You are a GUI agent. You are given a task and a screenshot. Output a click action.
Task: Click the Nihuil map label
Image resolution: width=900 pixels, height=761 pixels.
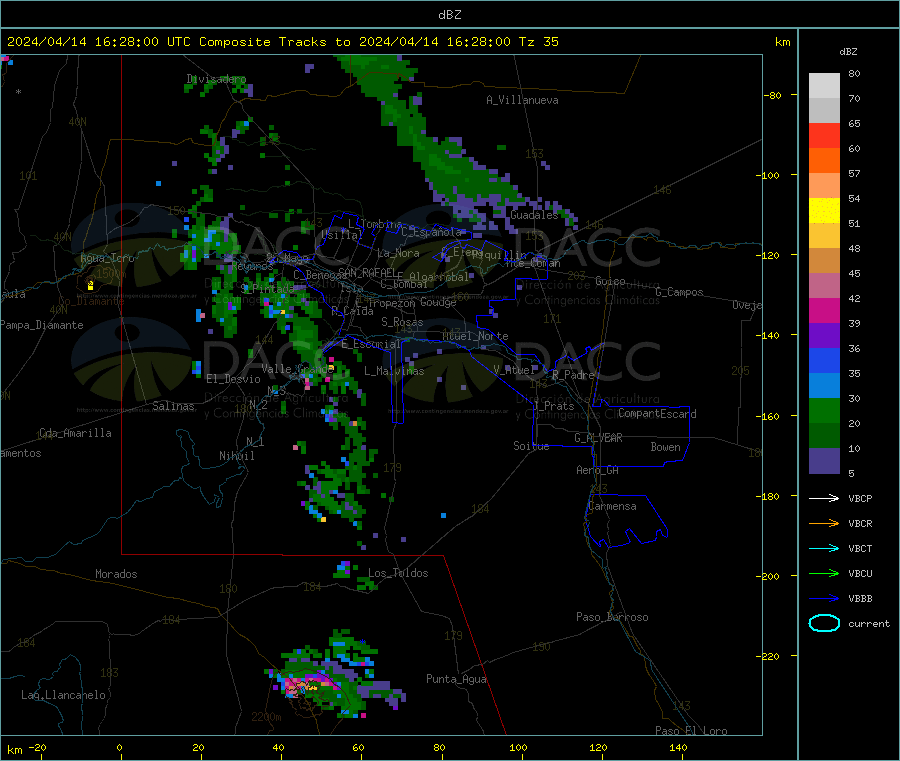pos(236,456)
